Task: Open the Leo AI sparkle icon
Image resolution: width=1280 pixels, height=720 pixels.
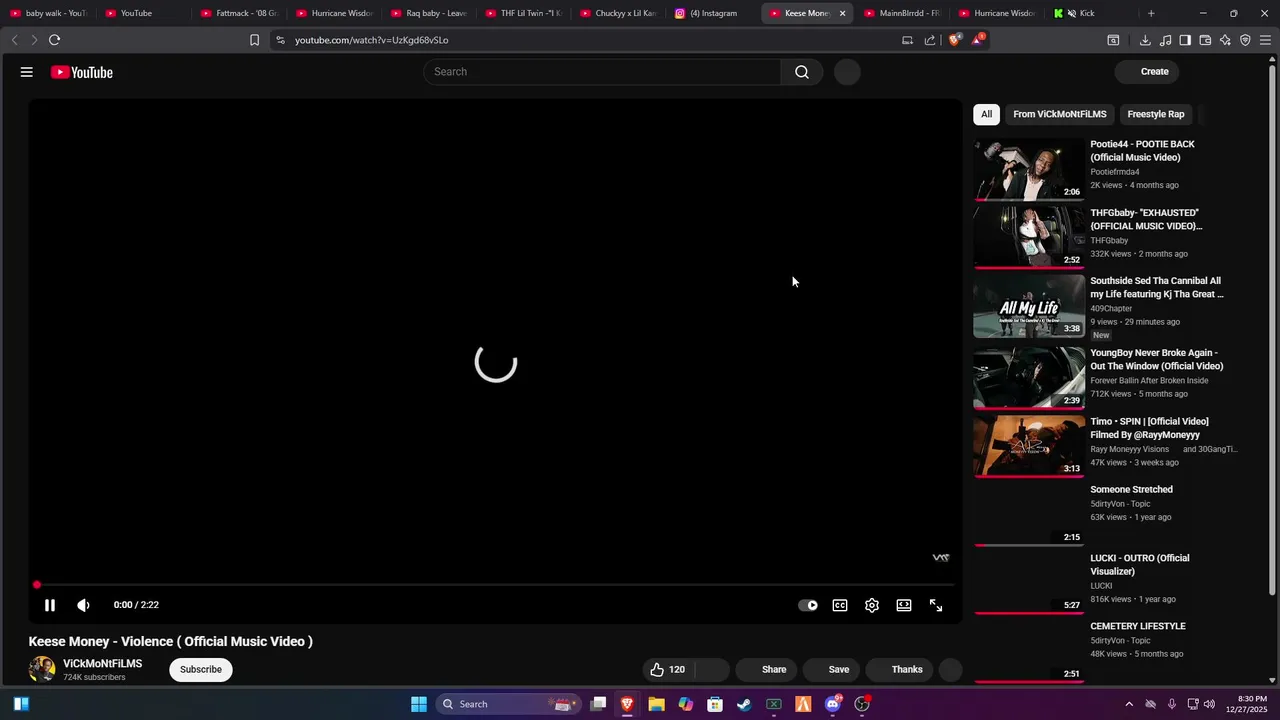Action: pyautogui.click(x=1225, y=40)
